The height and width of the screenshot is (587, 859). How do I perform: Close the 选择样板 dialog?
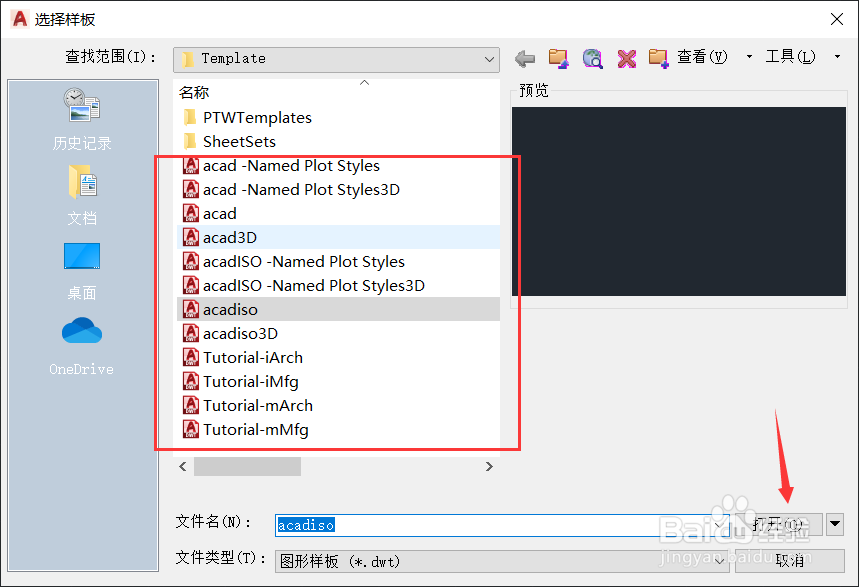(837, 19)
